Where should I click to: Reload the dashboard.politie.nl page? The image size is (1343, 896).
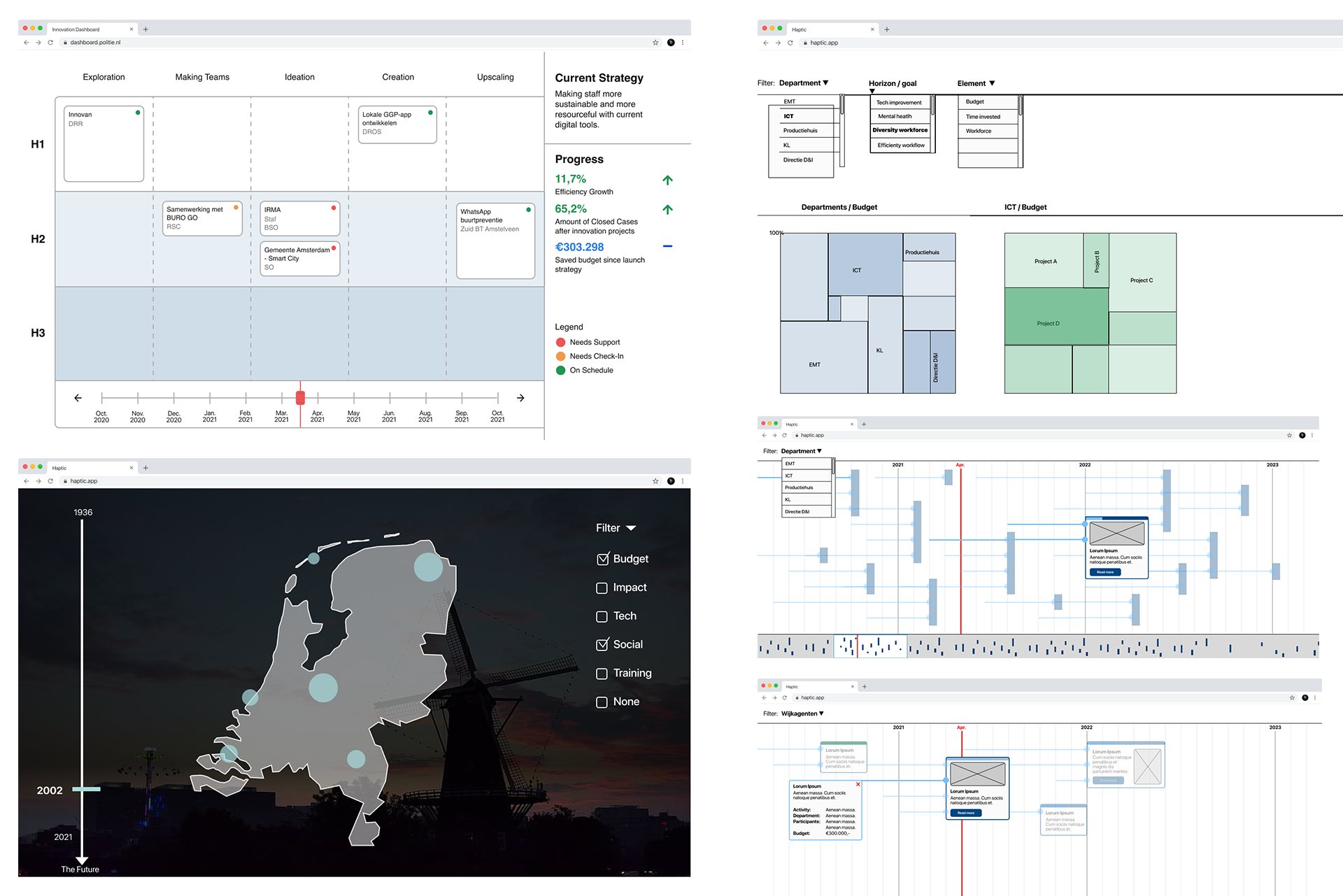(50, 43)
